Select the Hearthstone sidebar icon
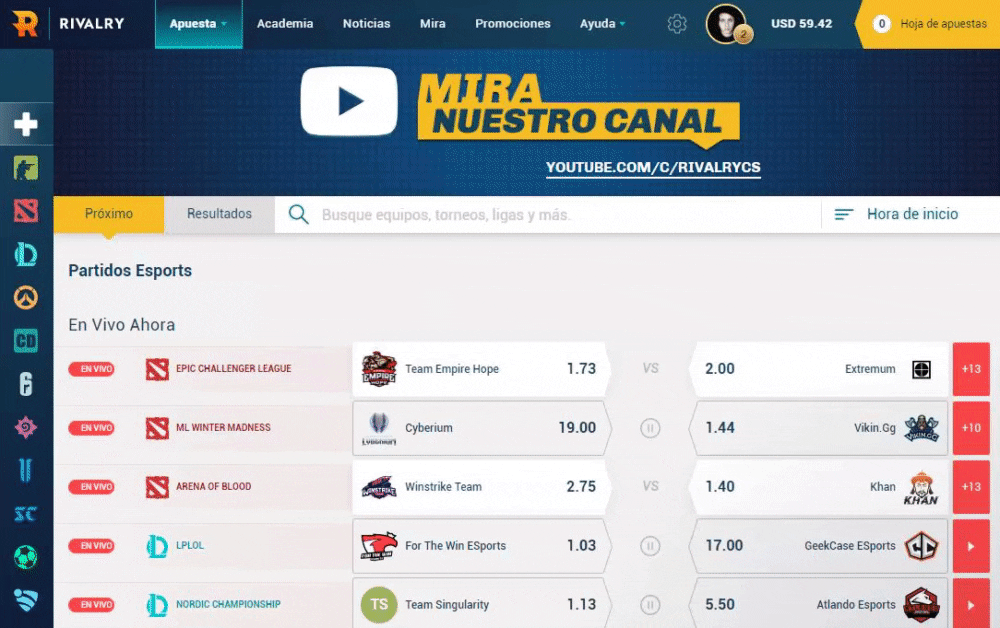Image resolution: width=1000 pixels, height=628 pixels. 26,427
